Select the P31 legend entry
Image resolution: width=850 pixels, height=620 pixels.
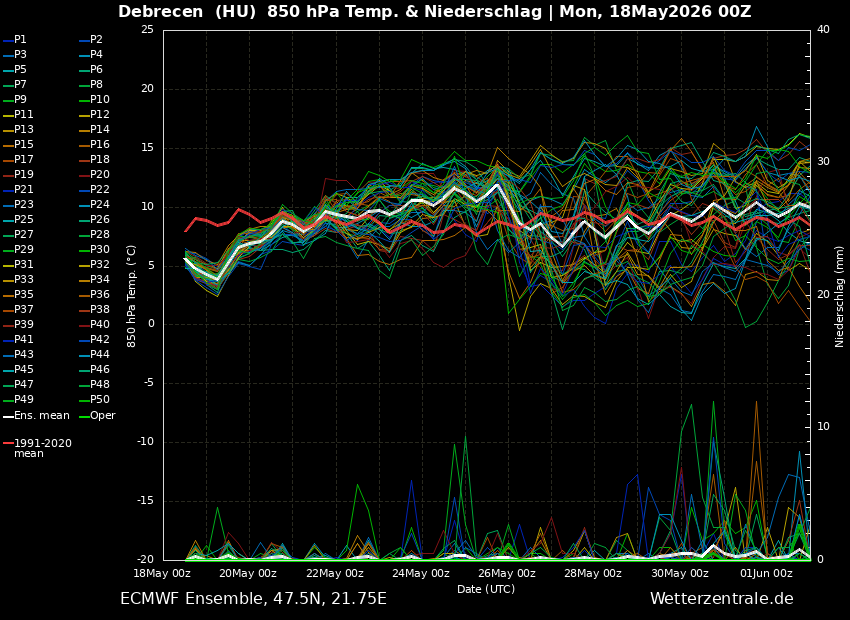point(18,264)
